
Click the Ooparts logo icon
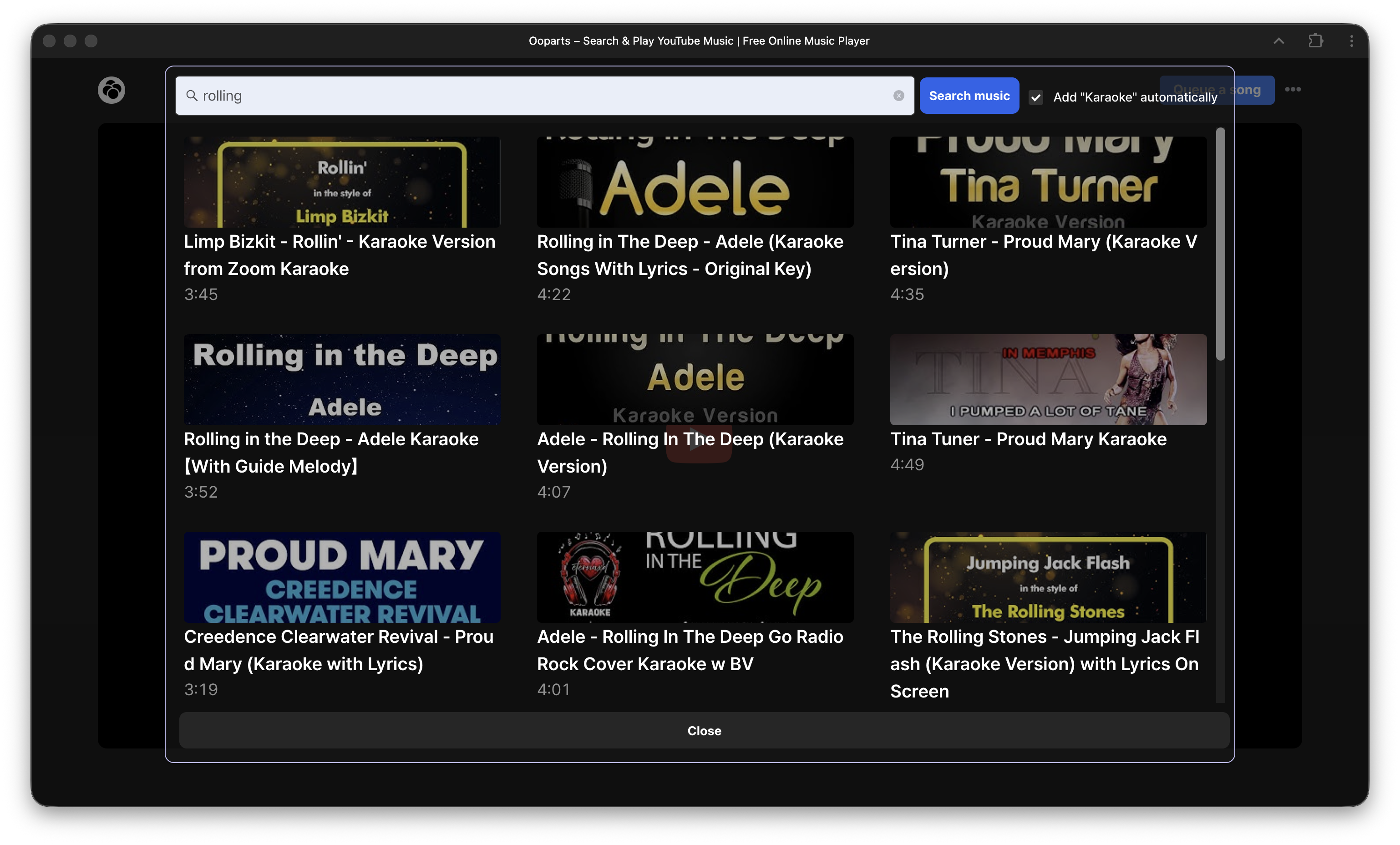pyautogui.click(x=112, y=90)
